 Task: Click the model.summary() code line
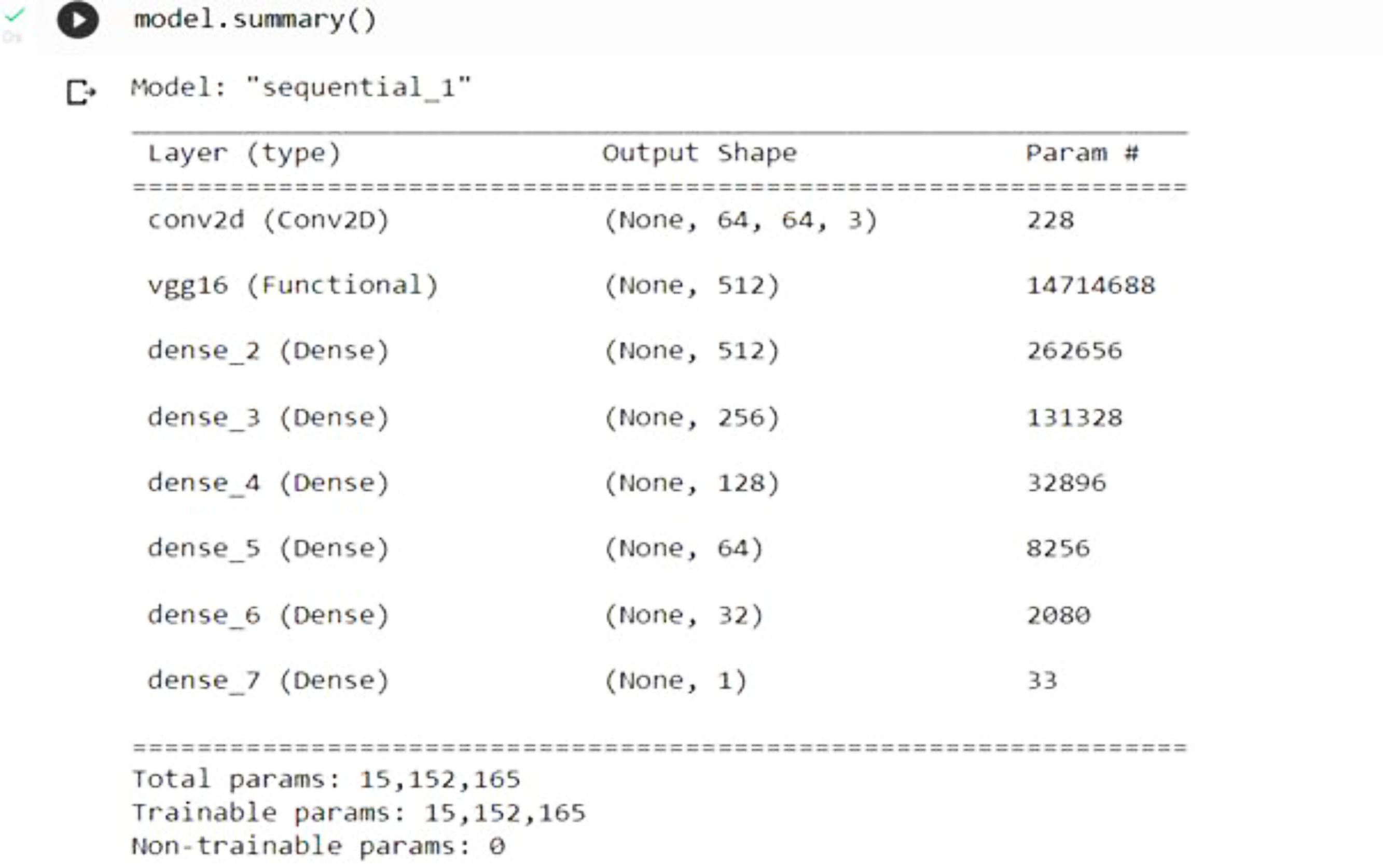(255, 20)
